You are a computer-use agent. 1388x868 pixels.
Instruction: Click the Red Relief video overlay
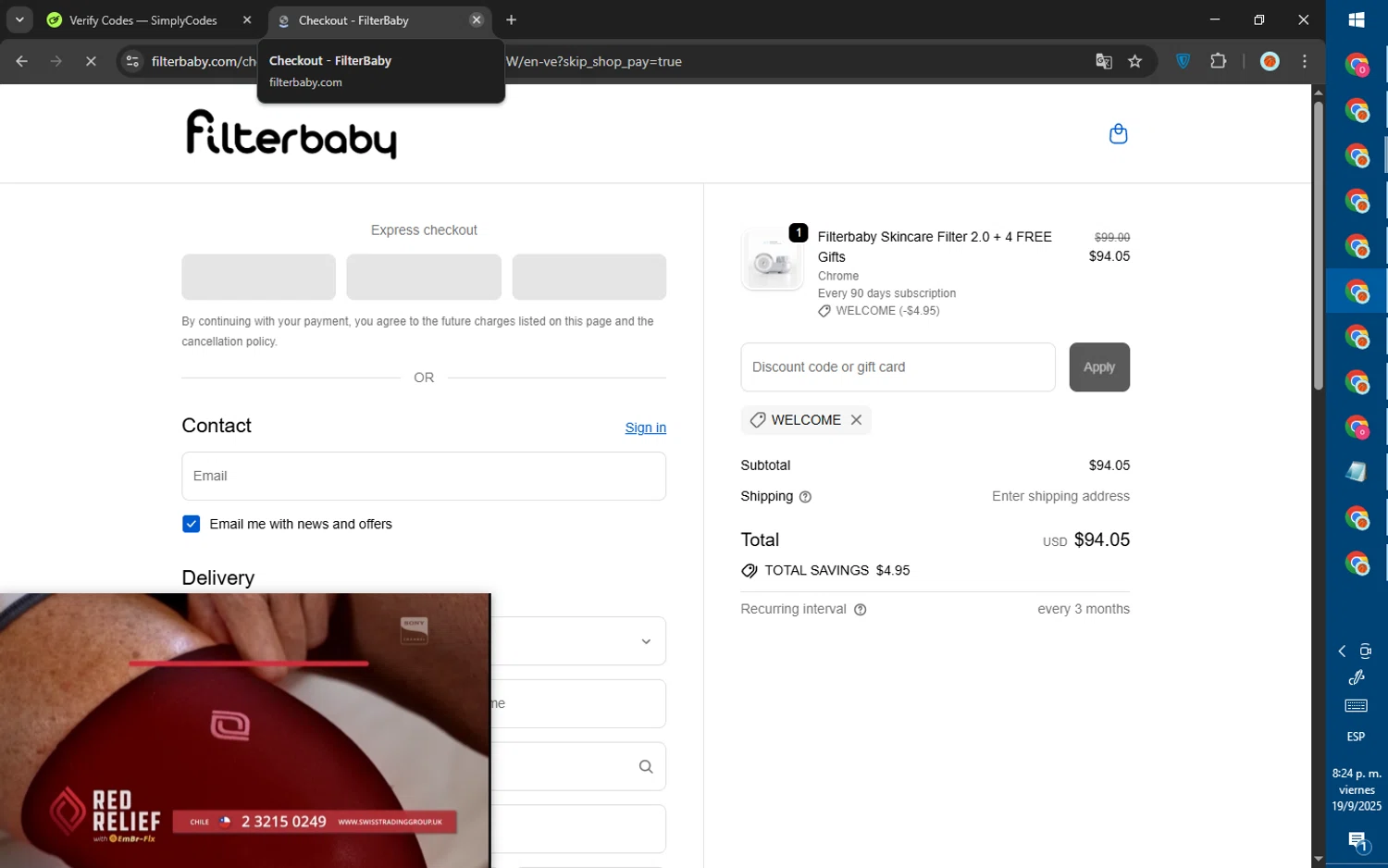point(245,731)
